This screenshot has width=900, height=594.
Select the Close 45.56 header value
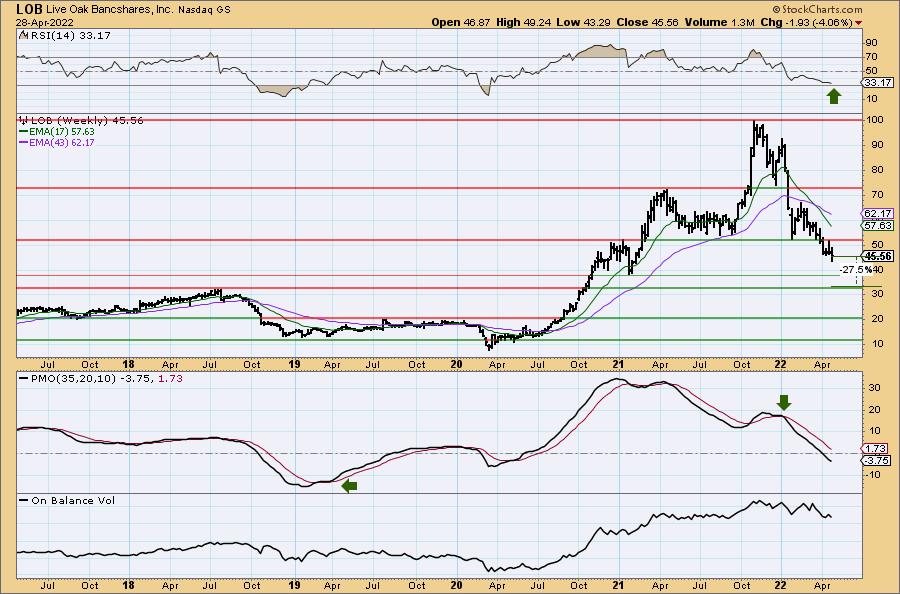click(x=647, y=22)
